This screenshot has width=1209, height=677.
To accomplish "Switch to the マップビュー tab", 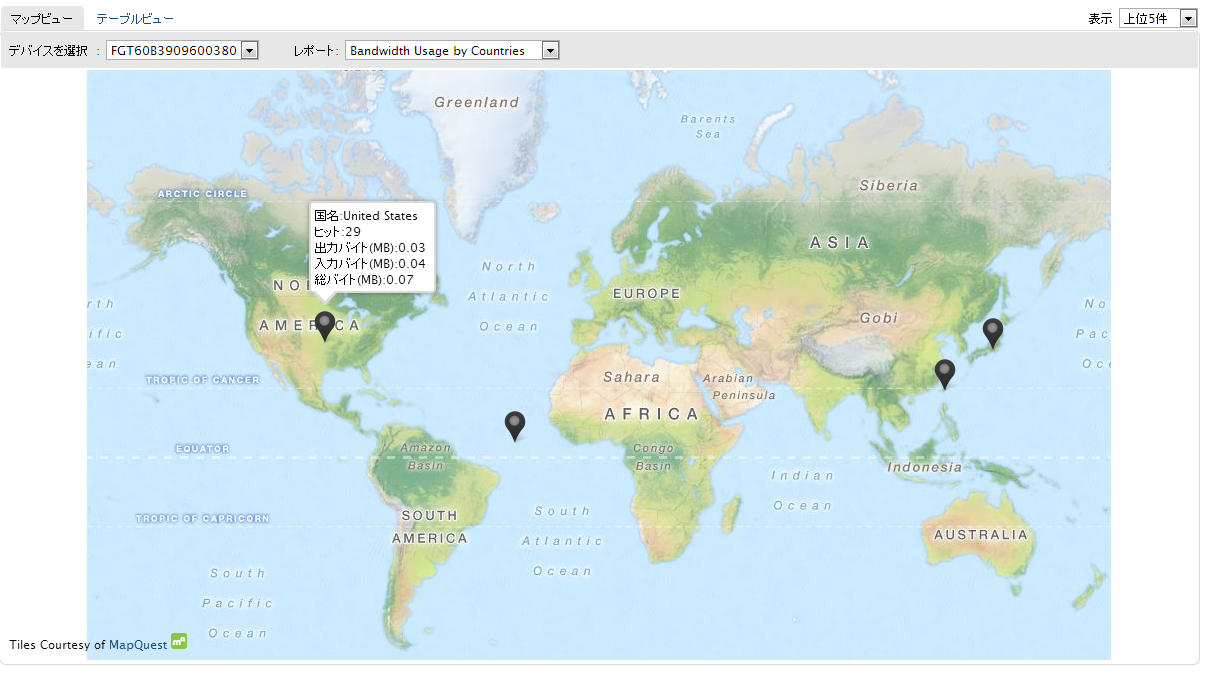I will pyautogui.click(x=41, y=19).
